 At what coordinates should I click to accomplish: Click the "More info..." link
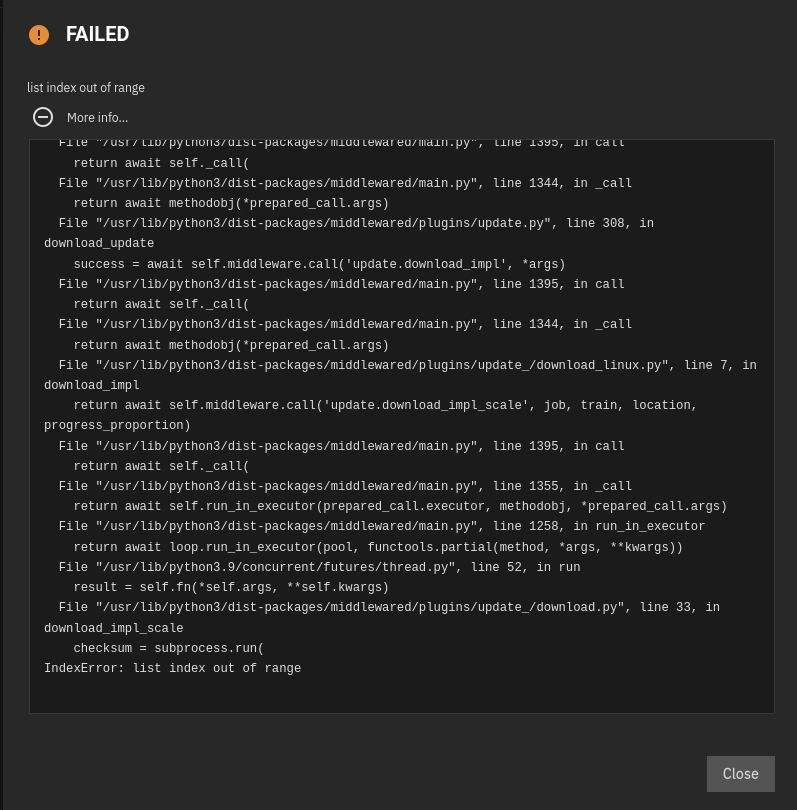click(97, 118)
